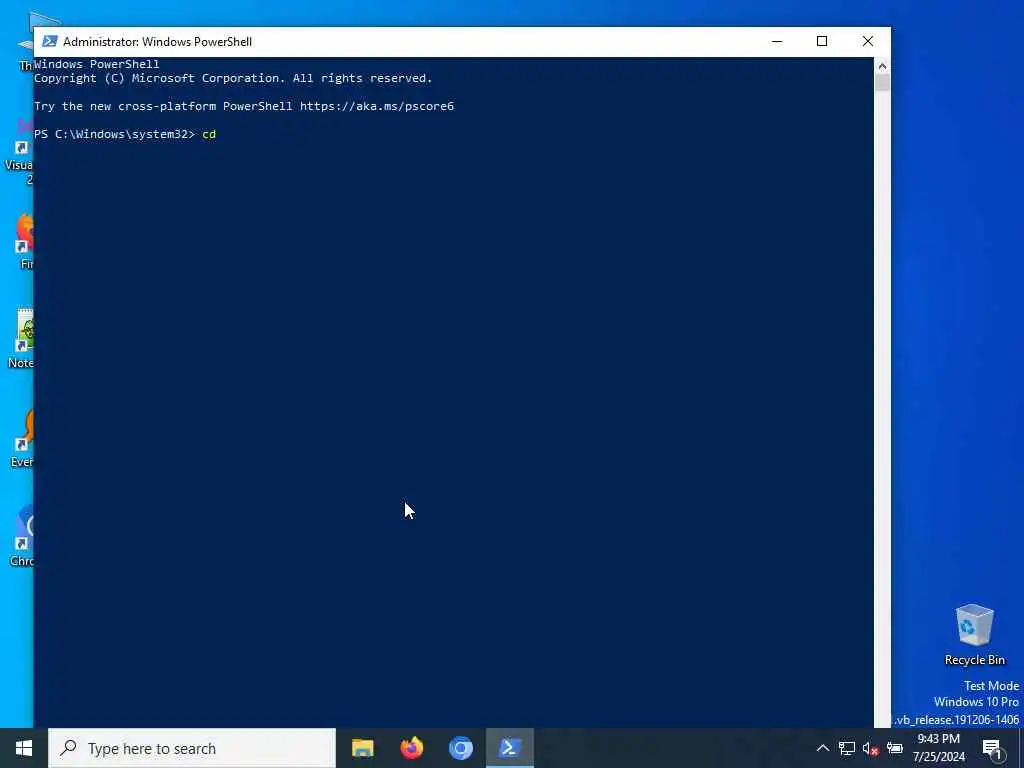Viewport: 1024px width, 768px height.
Task: Click the 'PS C:\Windows\system32>' prompt text
Action: (x=114, y=134)
